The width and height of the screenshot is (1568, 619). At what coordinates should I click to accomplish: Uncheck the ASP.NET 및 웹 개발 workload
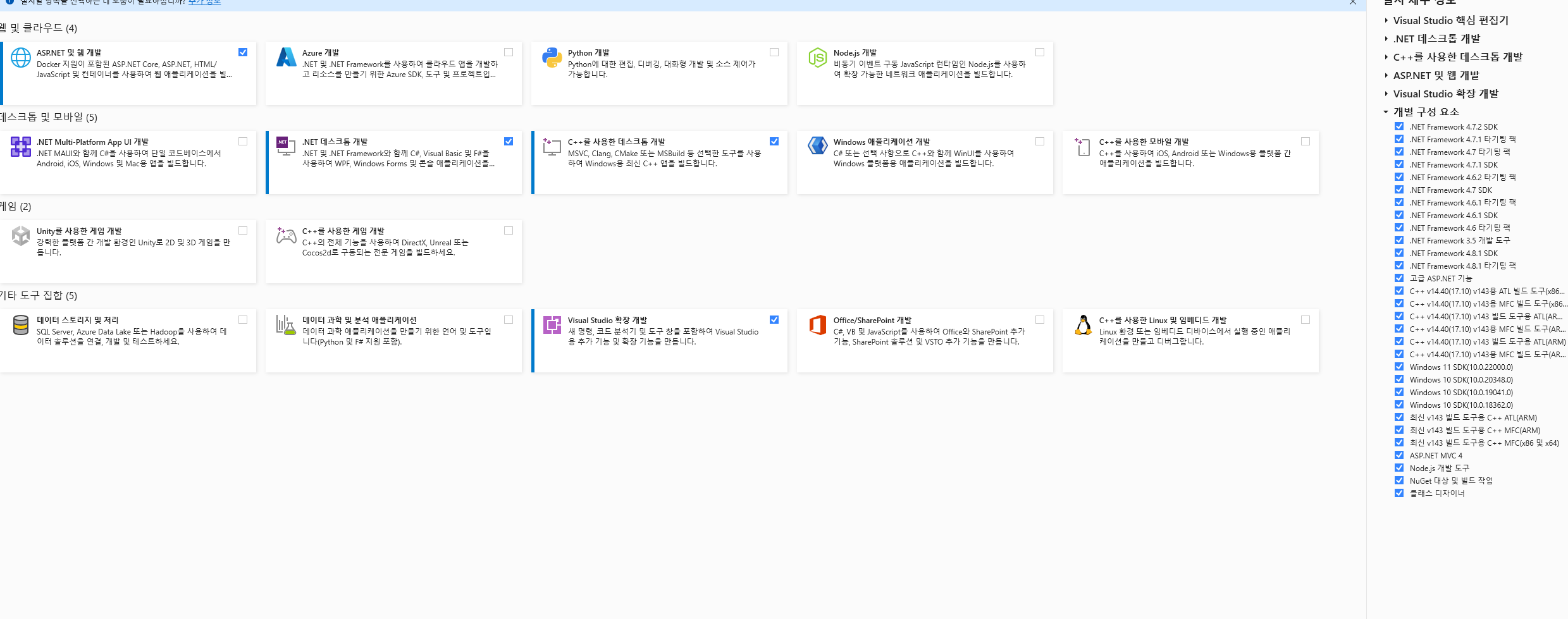point(242,52)
